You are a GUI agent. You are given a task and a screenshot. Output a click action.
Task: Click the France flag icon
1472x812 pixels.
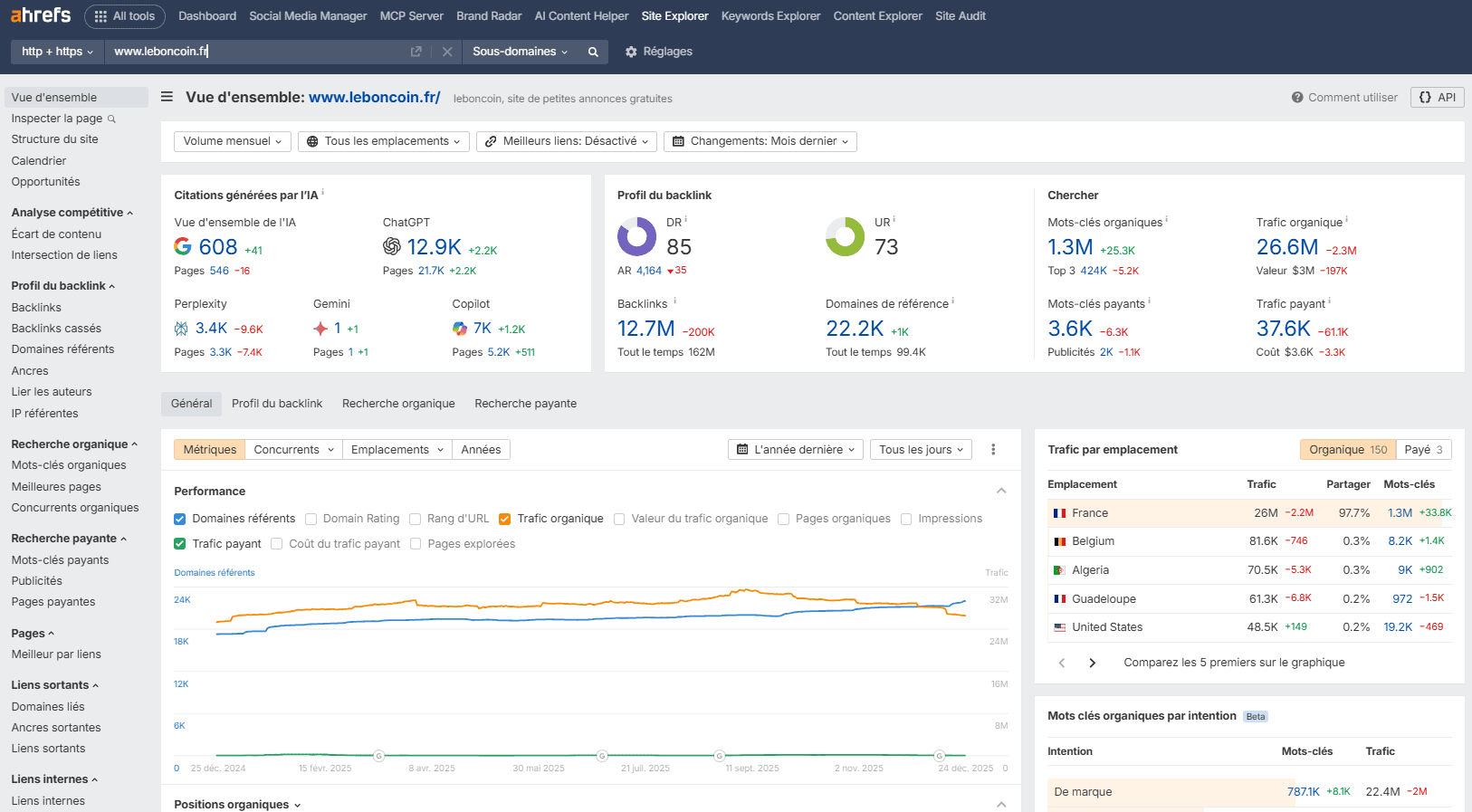1059,513
